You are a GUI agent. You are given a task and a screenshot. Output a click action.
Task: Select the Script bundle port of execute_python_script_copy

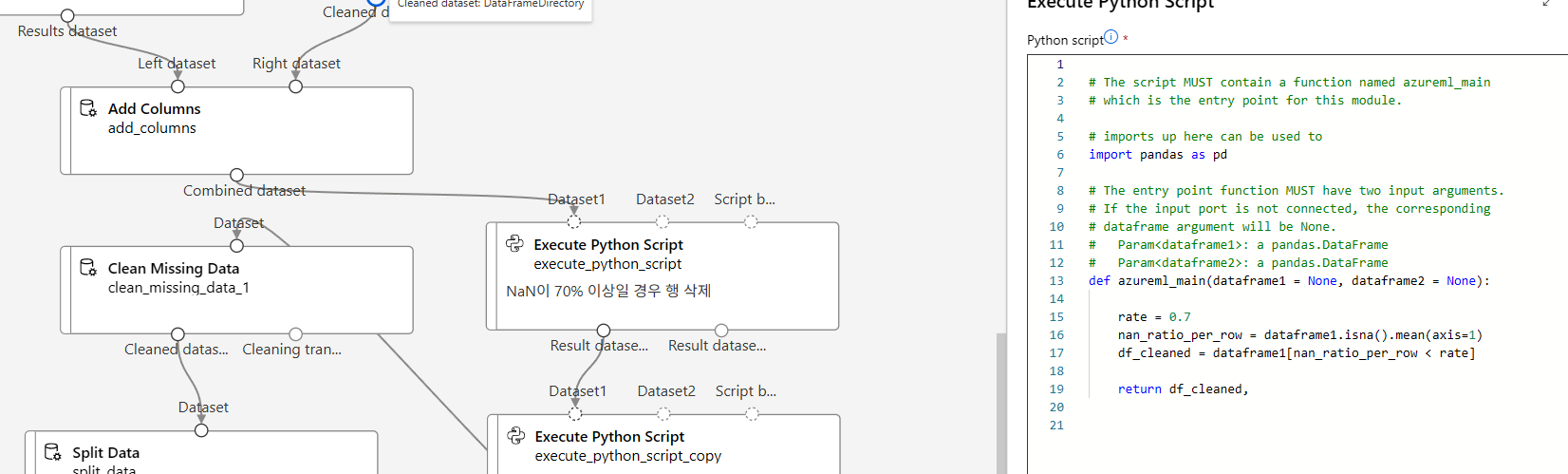pos(752,413)
